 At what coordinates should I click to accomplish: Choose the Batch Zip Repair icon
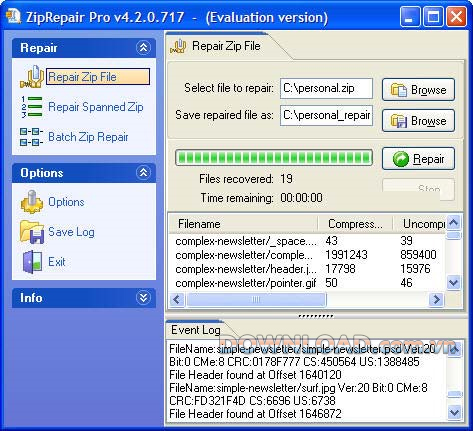tap(31, 137)
